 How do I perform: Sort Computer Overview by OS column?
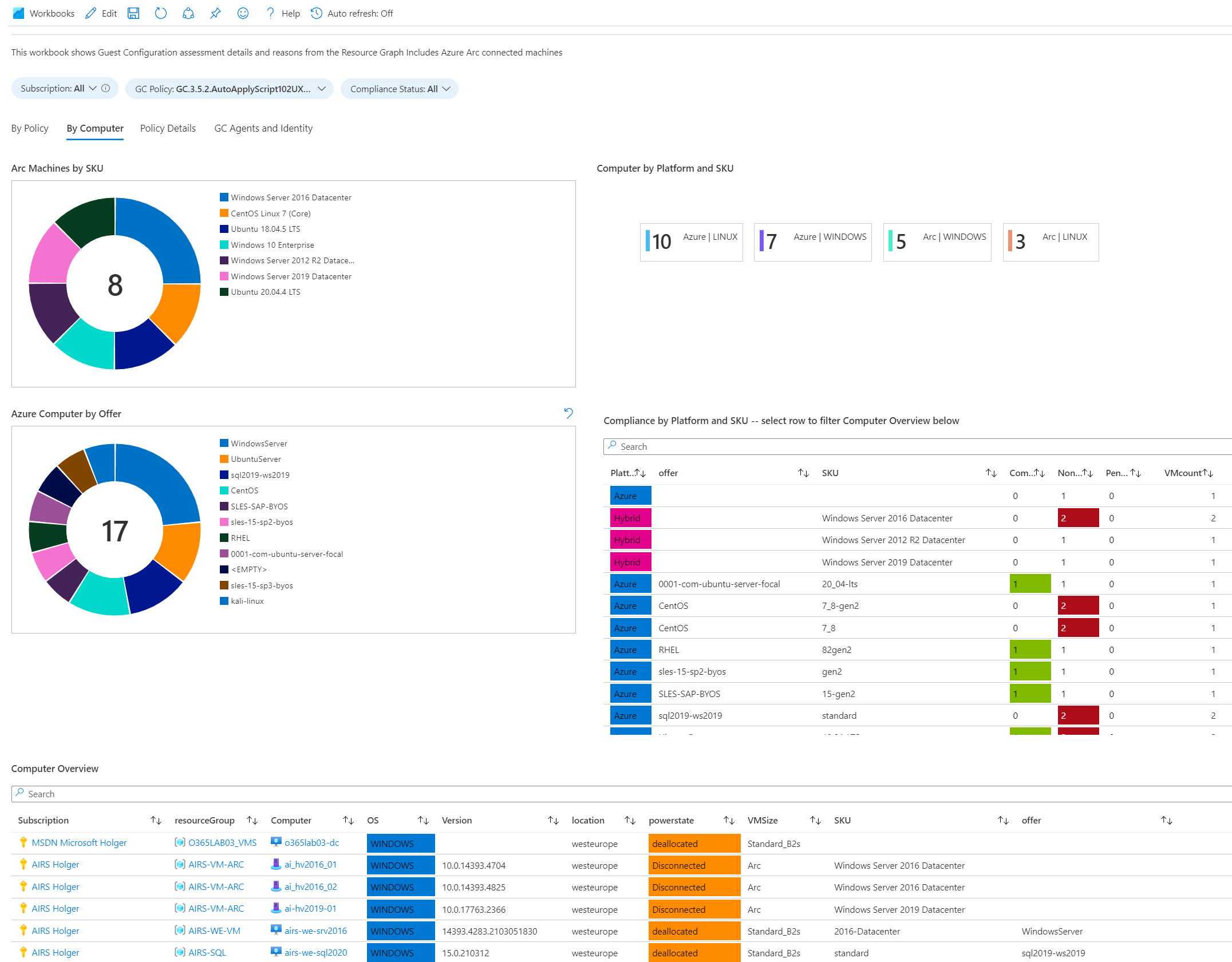click(423, 820)
